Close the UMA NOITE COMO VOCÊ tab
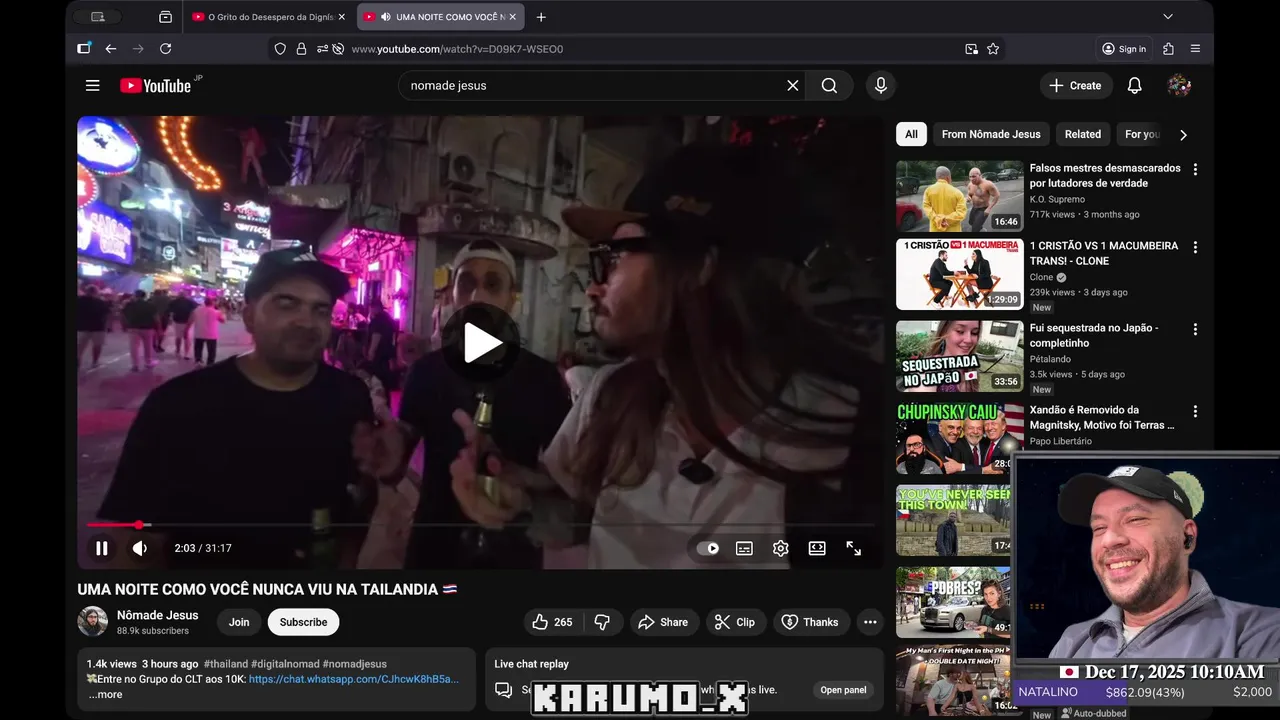 point(513,17)
